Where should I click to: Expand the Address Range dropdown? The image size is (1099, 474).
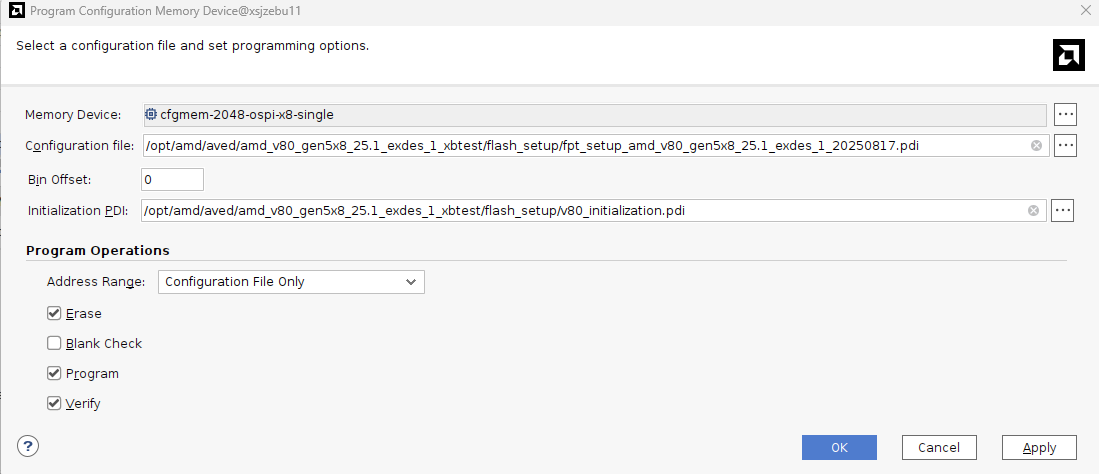point(291,282)
